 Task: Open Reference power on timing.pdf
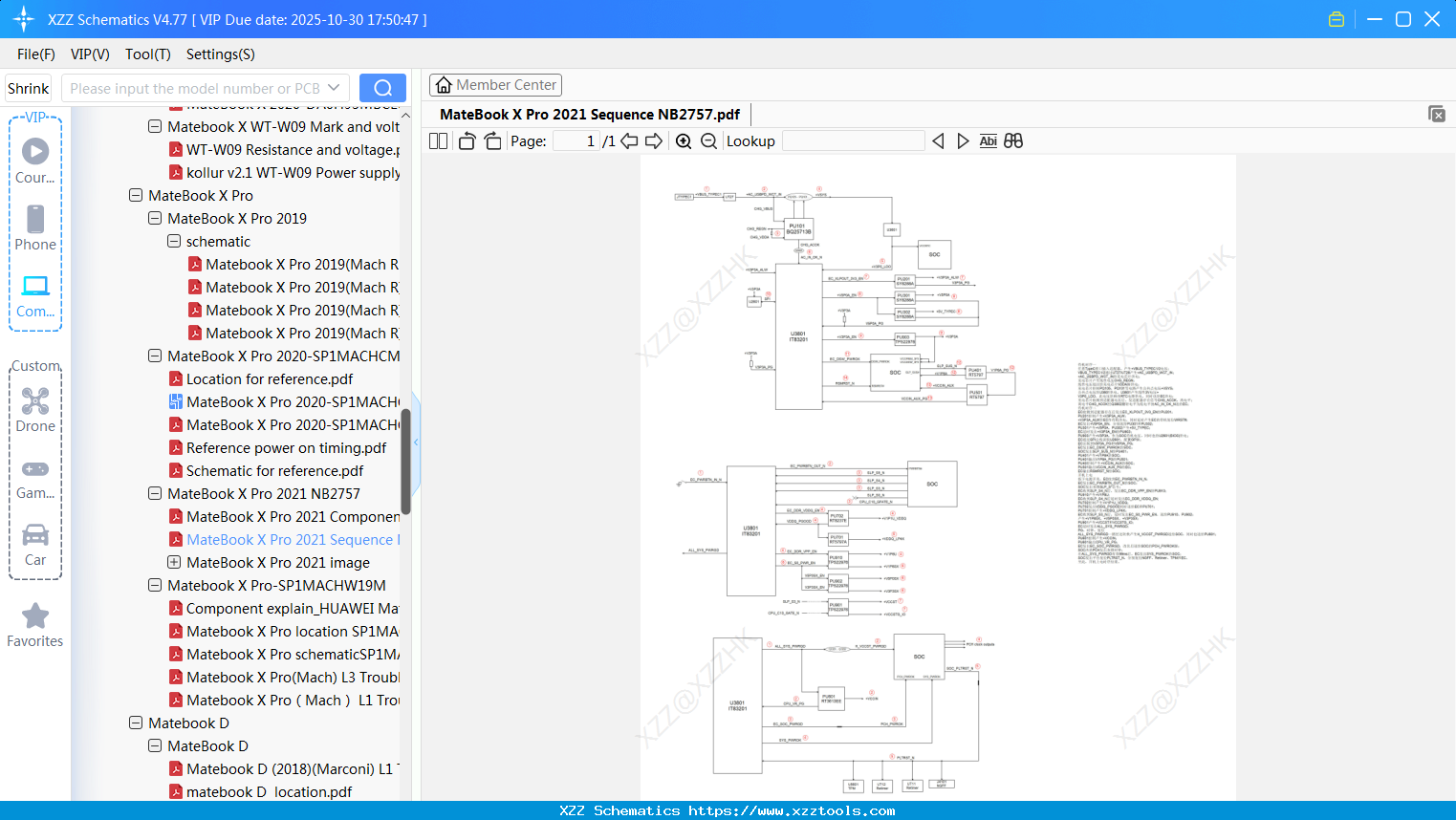click(287, 447)
